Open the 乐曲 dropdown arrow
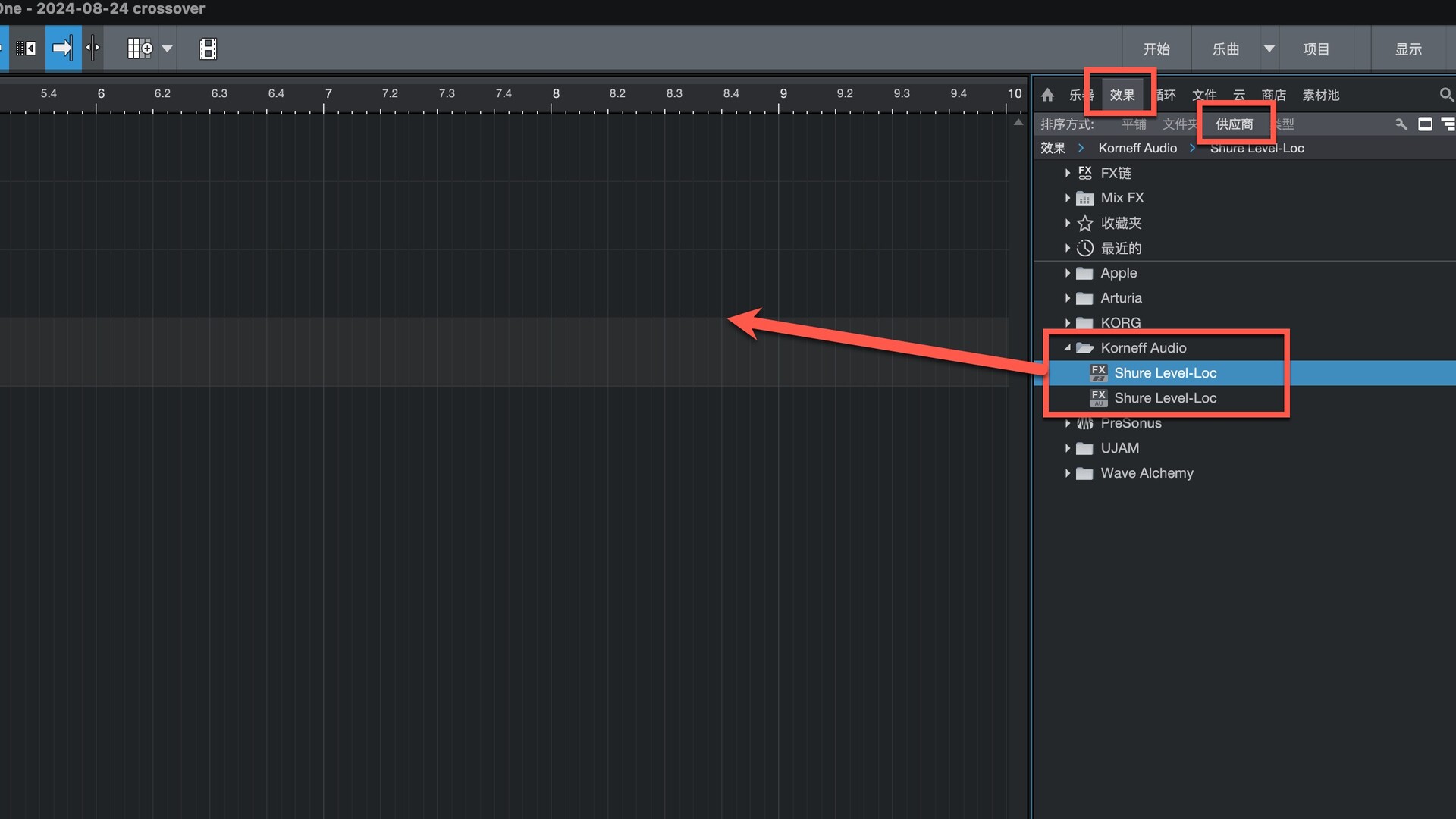This screenshot has width=1456, height=819. click(1269, 49)
